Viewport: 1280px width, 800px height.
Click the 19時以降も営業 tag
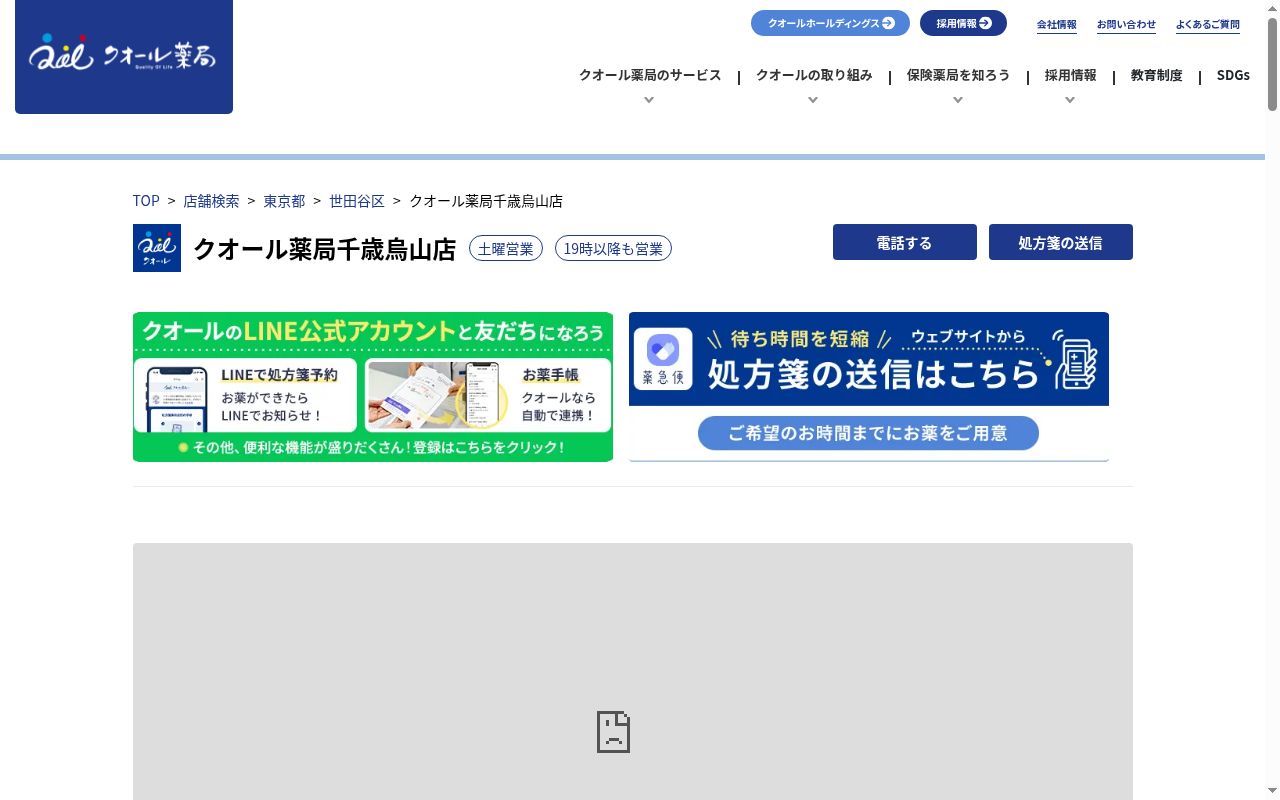(613, 248)
